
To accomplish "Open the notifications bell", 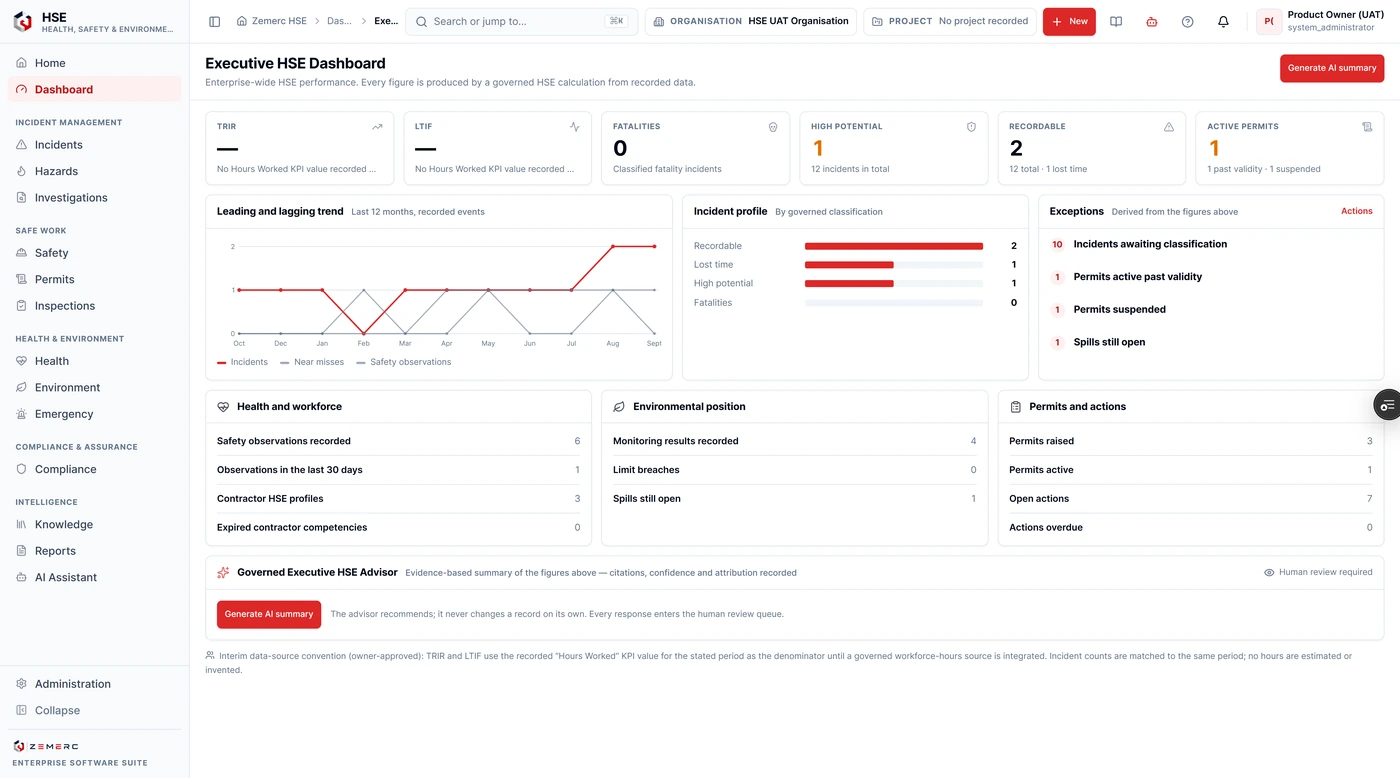I will [x=1223, y=21].
